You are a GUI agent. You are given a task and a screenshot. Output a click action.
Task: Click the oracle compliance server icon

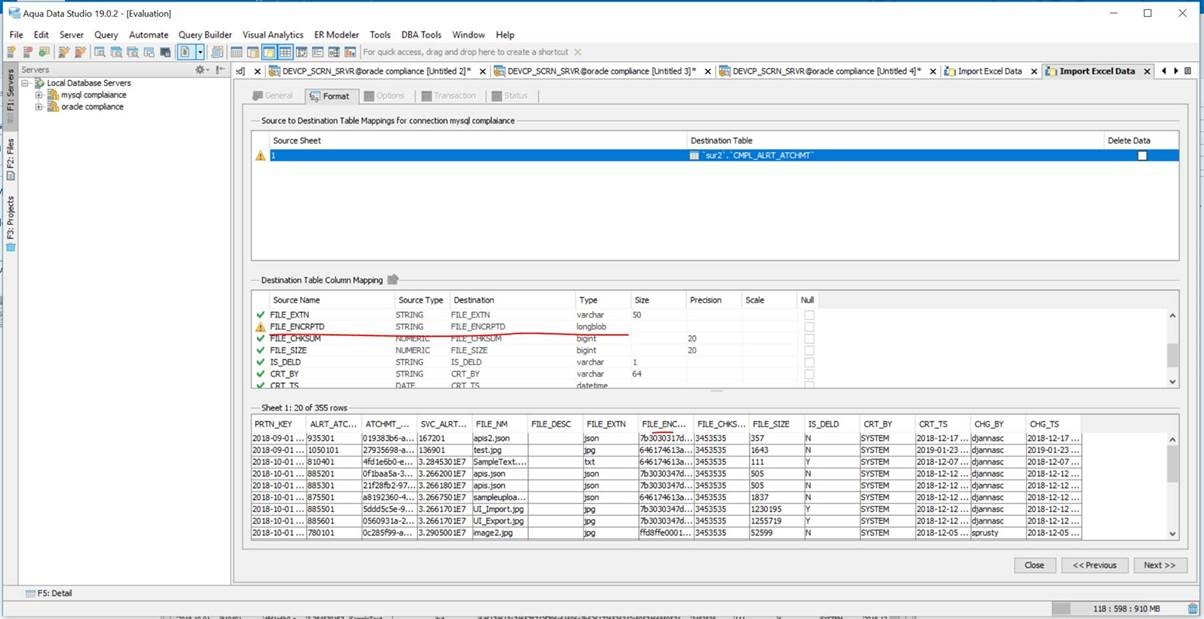click(53, 107)
